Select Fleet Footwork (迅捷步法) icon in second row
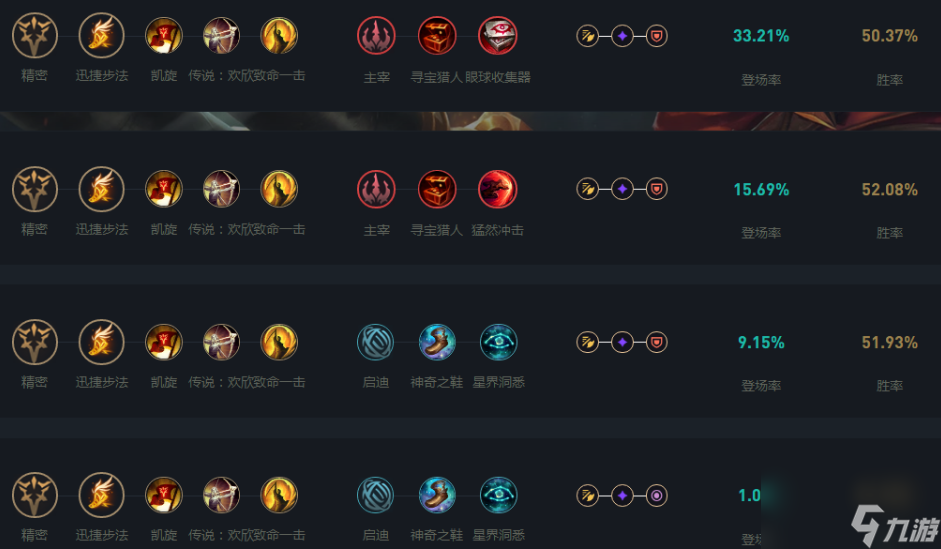This screenshot has width=941, height=549. click(101, 189)
